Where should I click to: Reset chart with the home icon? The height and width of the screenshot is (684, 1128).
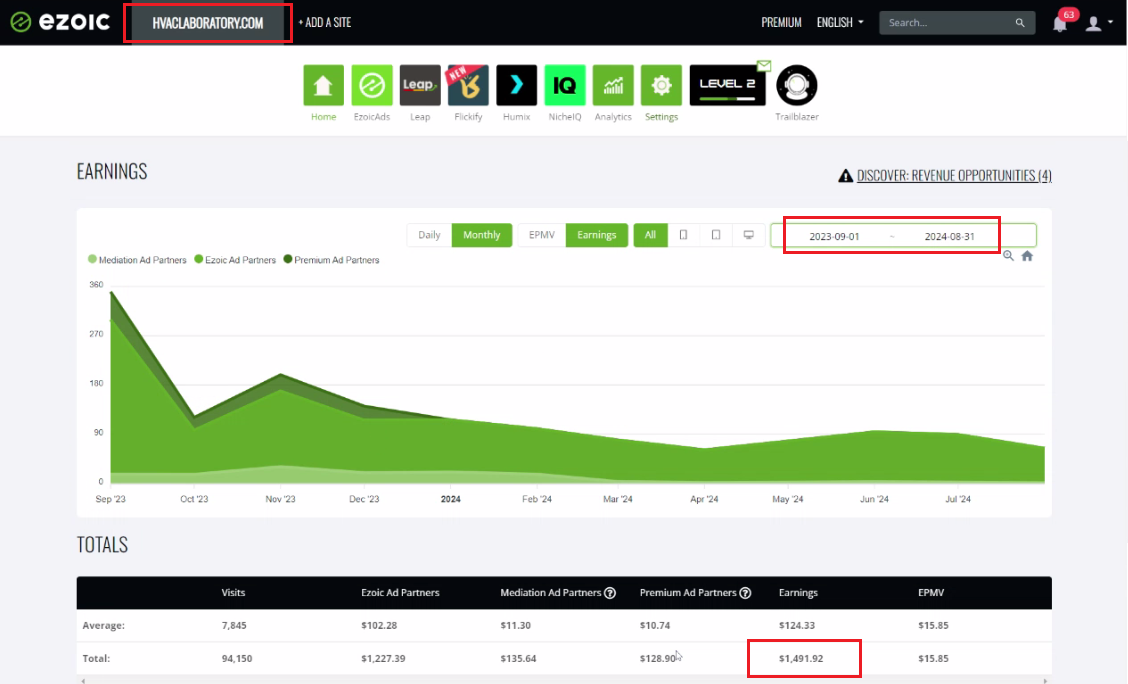(x=1027, y=256)
